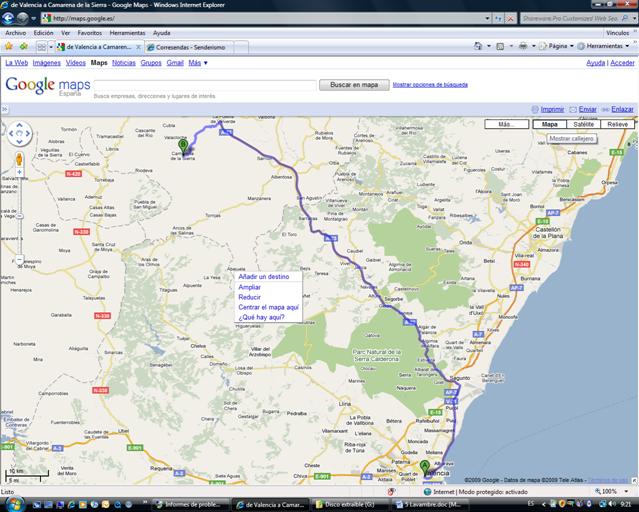The width and height of the screenshot is (639, 512).
Task: Click the Add to Favorites icon
Action: pyautogui.click(x=24, y=46)
